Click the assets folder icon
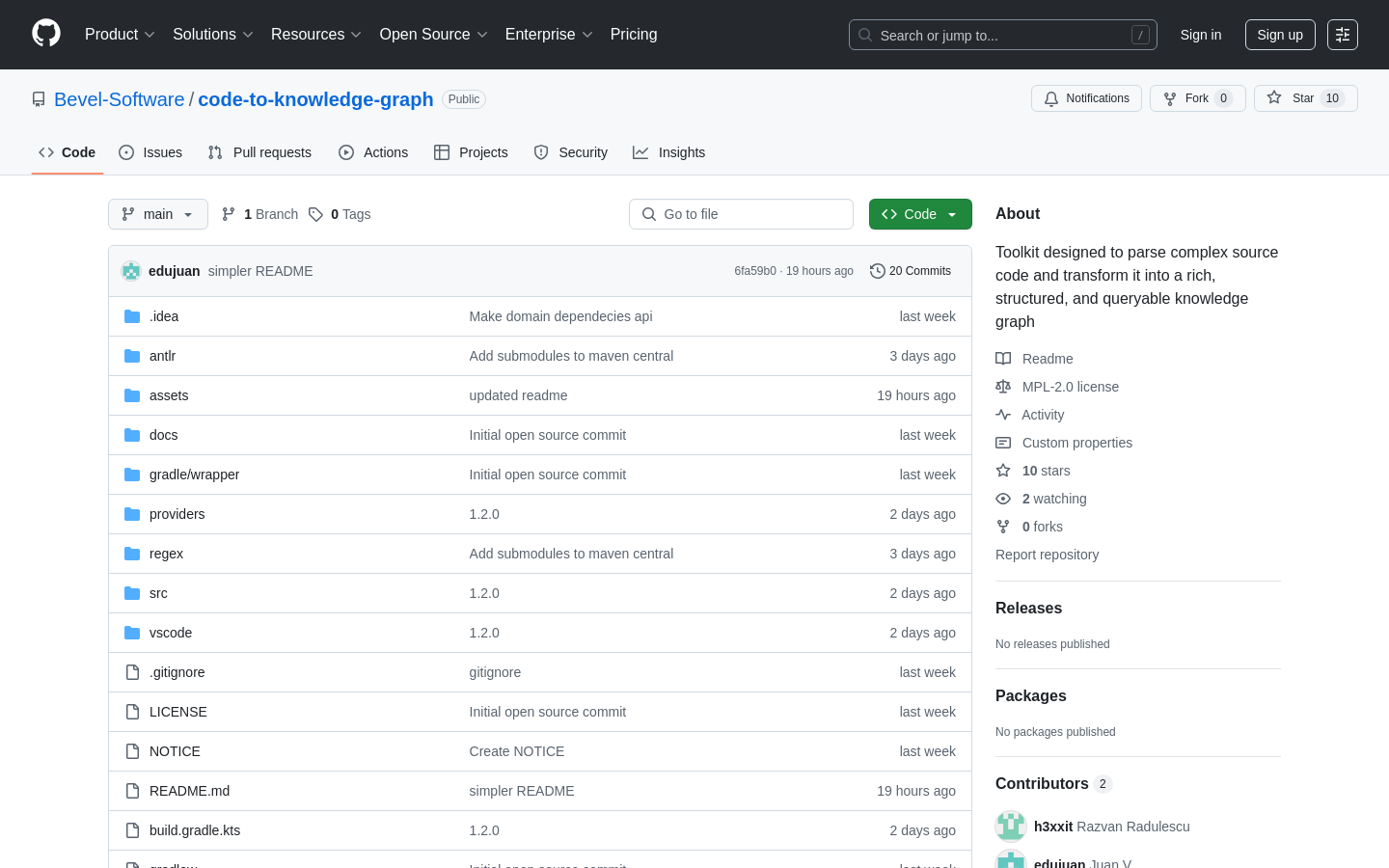Image resolution: width=1389 pixels, height=868 pixels. coord(132,395)
